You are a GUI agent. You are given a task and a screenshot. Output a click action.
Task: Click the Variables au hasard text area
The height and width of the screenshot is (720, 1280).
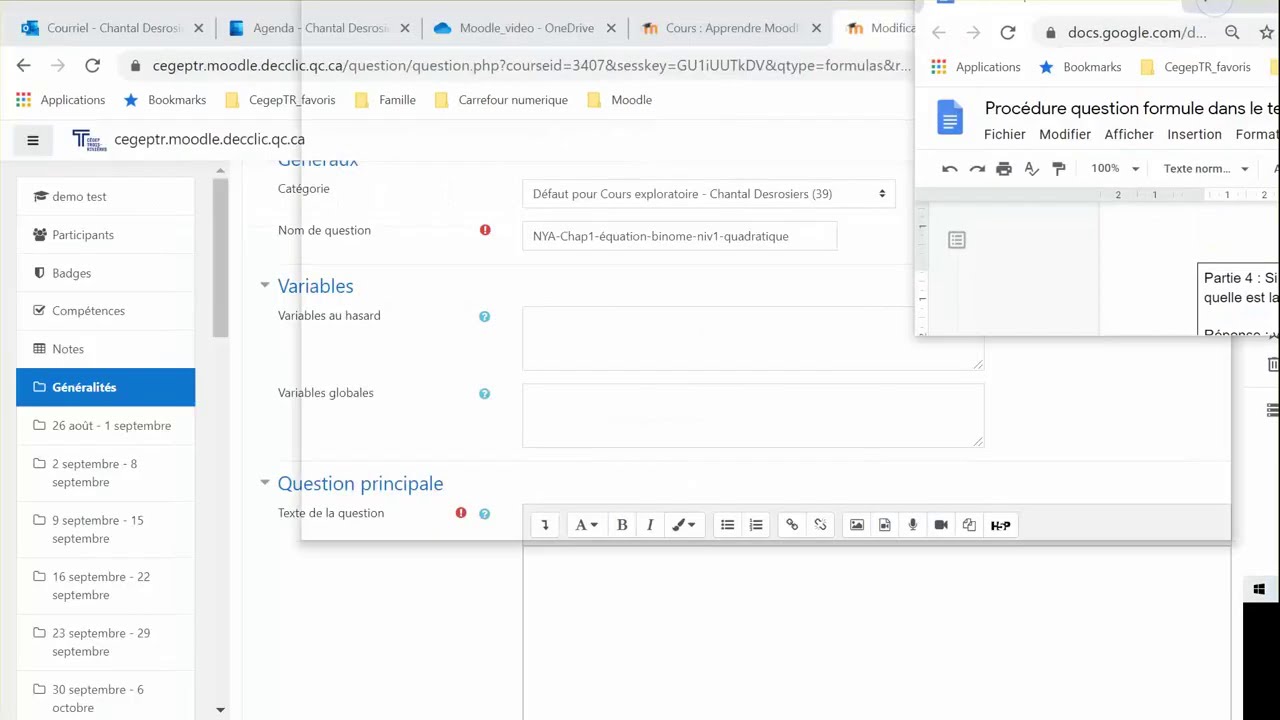(753, 339)
